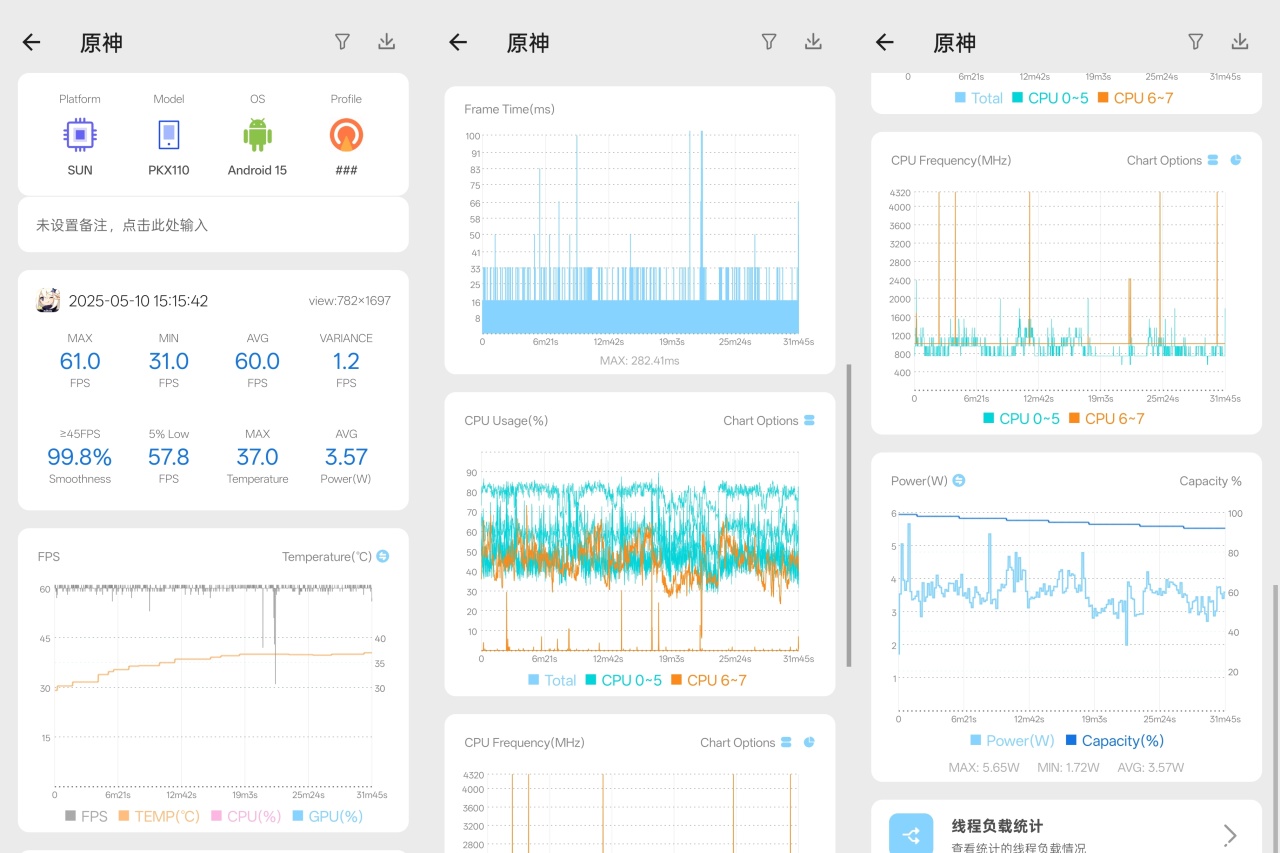Image resolution: width=1280 pixels, height=853 pixels.
Task: Open the 线程负载统计 thread load entry
Action: pos(1066,827)
